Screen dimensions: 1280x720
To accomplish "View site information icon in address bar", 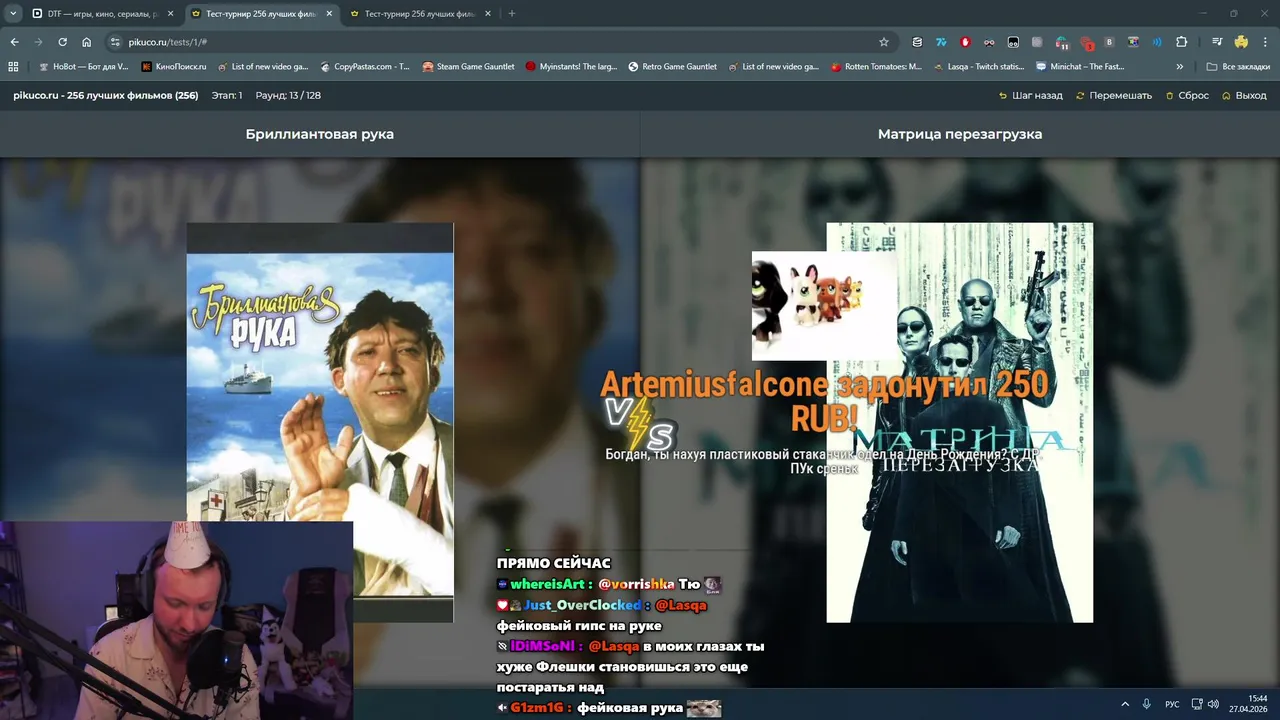I will tap(115, 42).
